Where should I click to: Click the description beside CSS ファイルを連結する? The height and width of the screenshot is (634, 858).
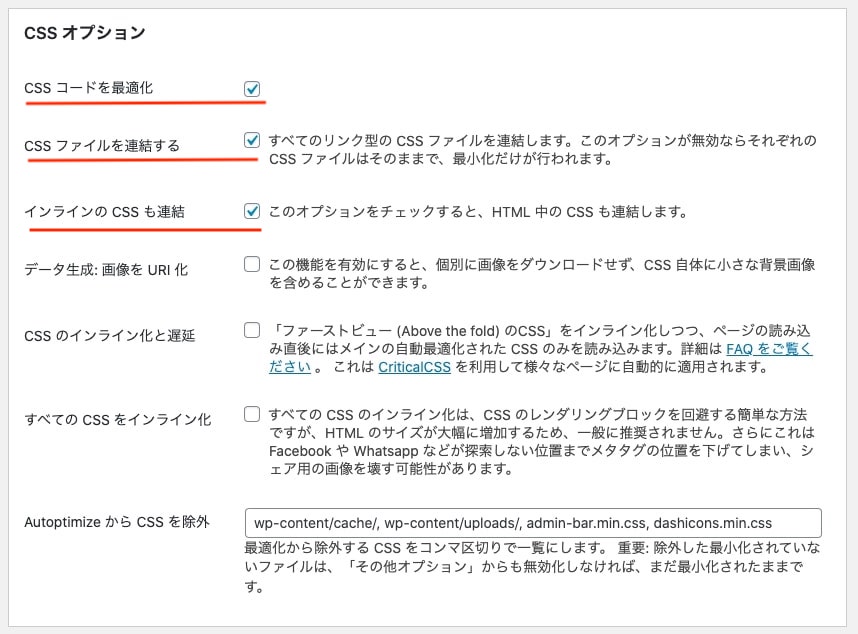click(542, 149)
